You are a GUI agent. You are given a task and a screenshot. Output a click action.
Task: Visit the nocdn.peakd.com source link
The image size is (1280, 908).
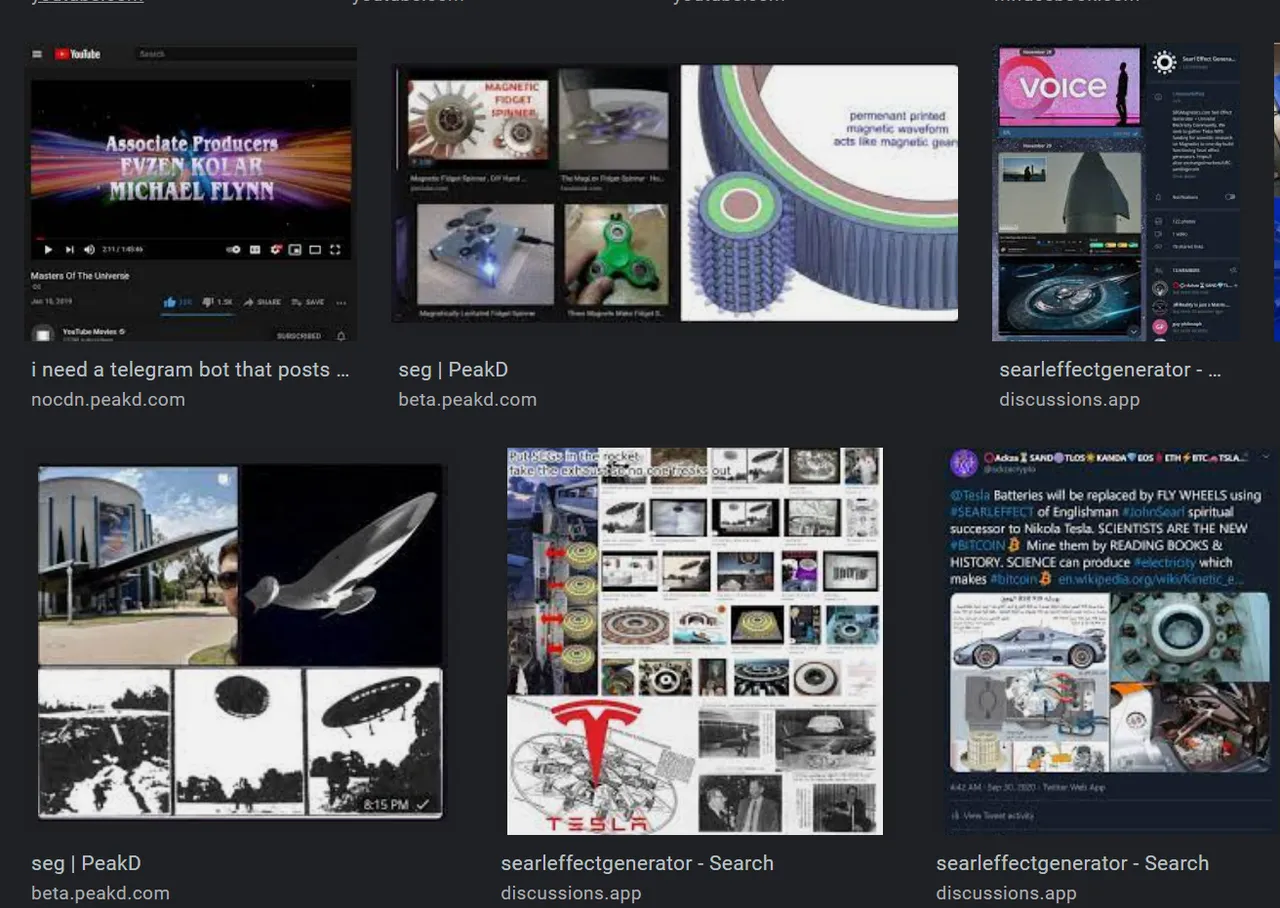click(108, 399)
